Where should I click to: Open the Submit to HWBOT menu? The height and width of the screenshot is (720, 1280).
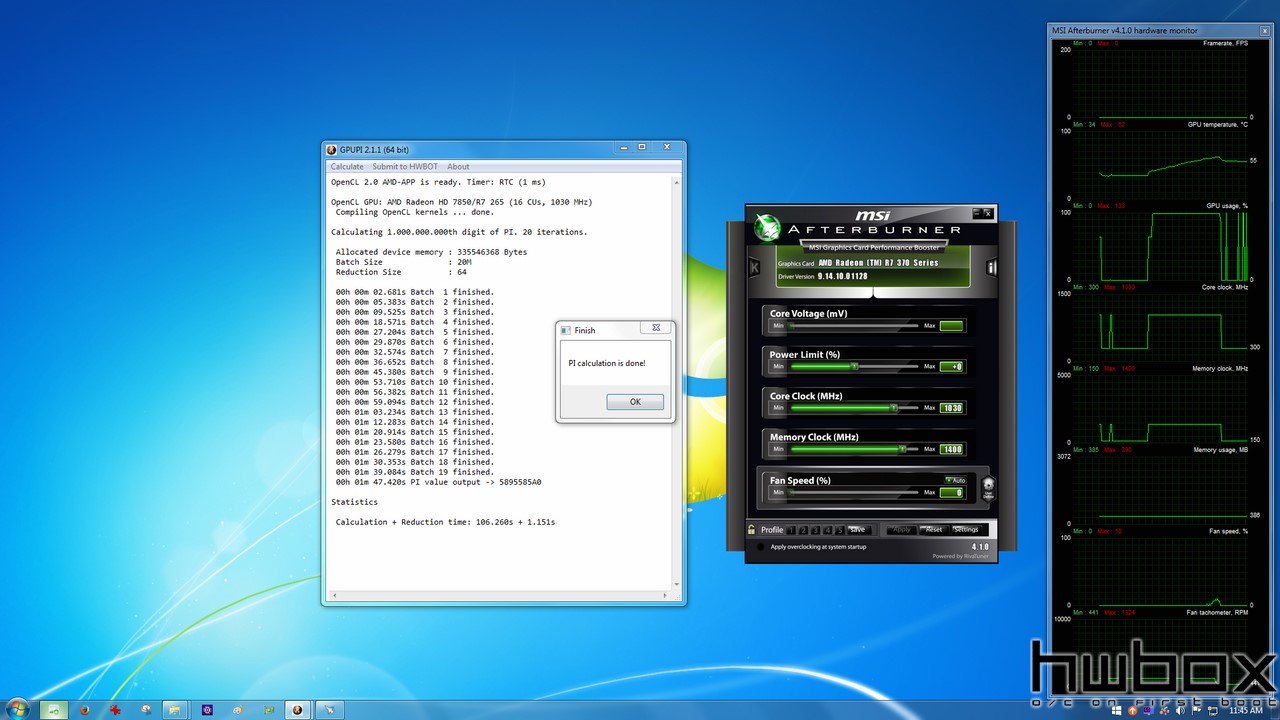[405, 167]
